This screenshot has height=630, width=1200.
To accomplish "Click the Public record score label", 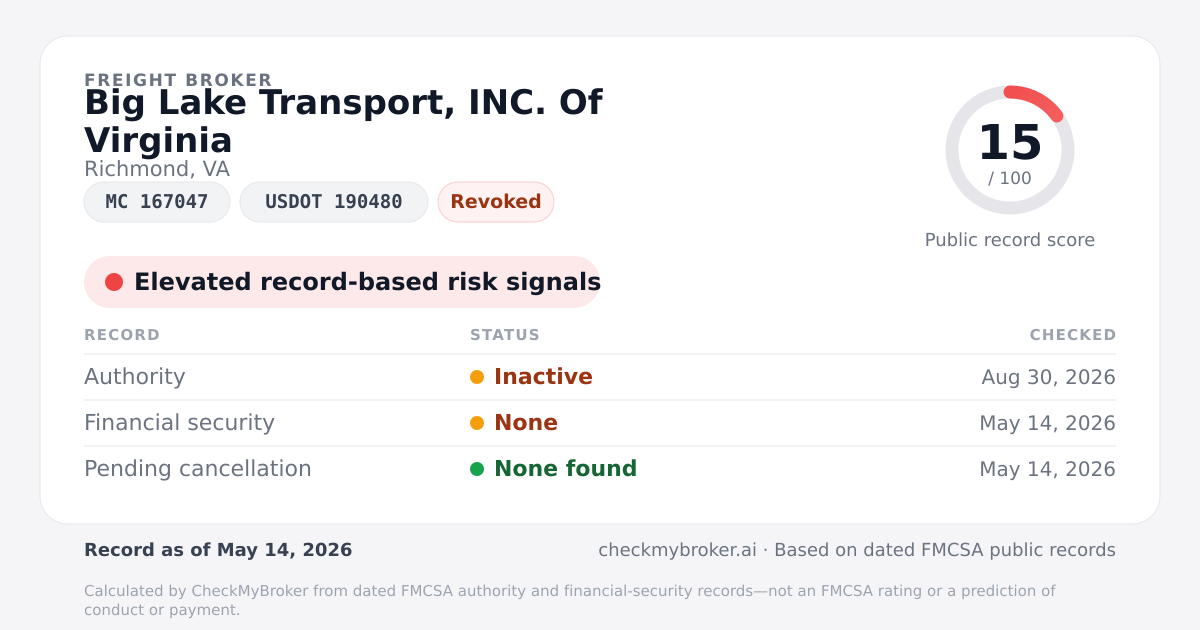I will tap(1010, 240).
